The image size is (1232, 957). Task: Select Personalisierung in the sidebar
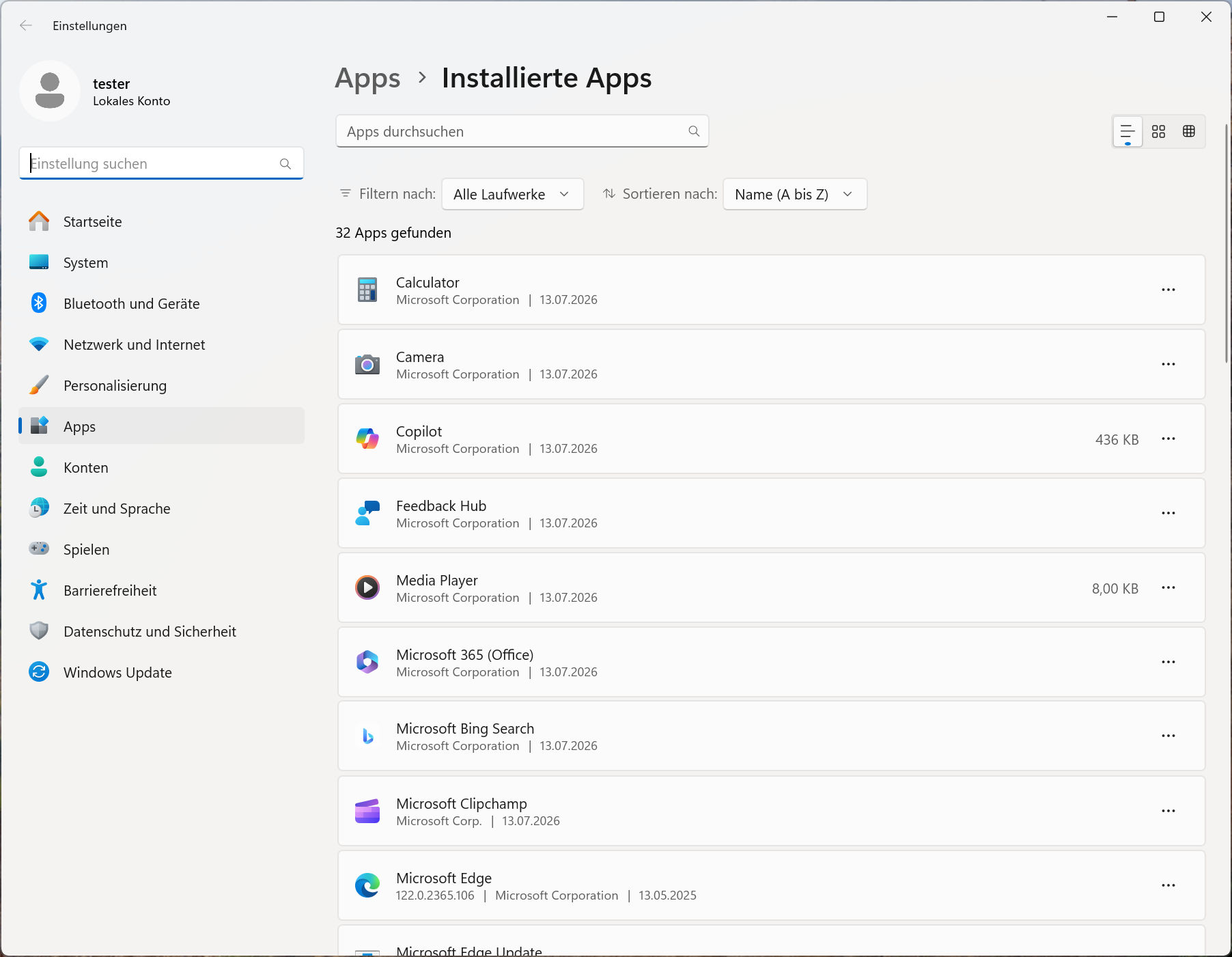[162, 385]
